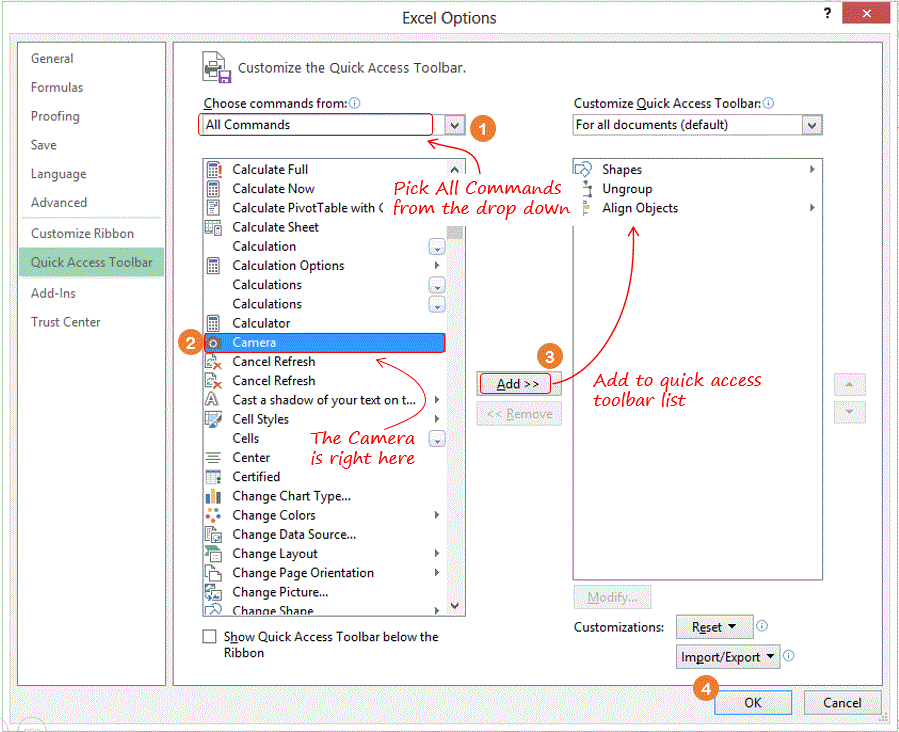Switch to the Customize Ribbon category

(82, 234)
